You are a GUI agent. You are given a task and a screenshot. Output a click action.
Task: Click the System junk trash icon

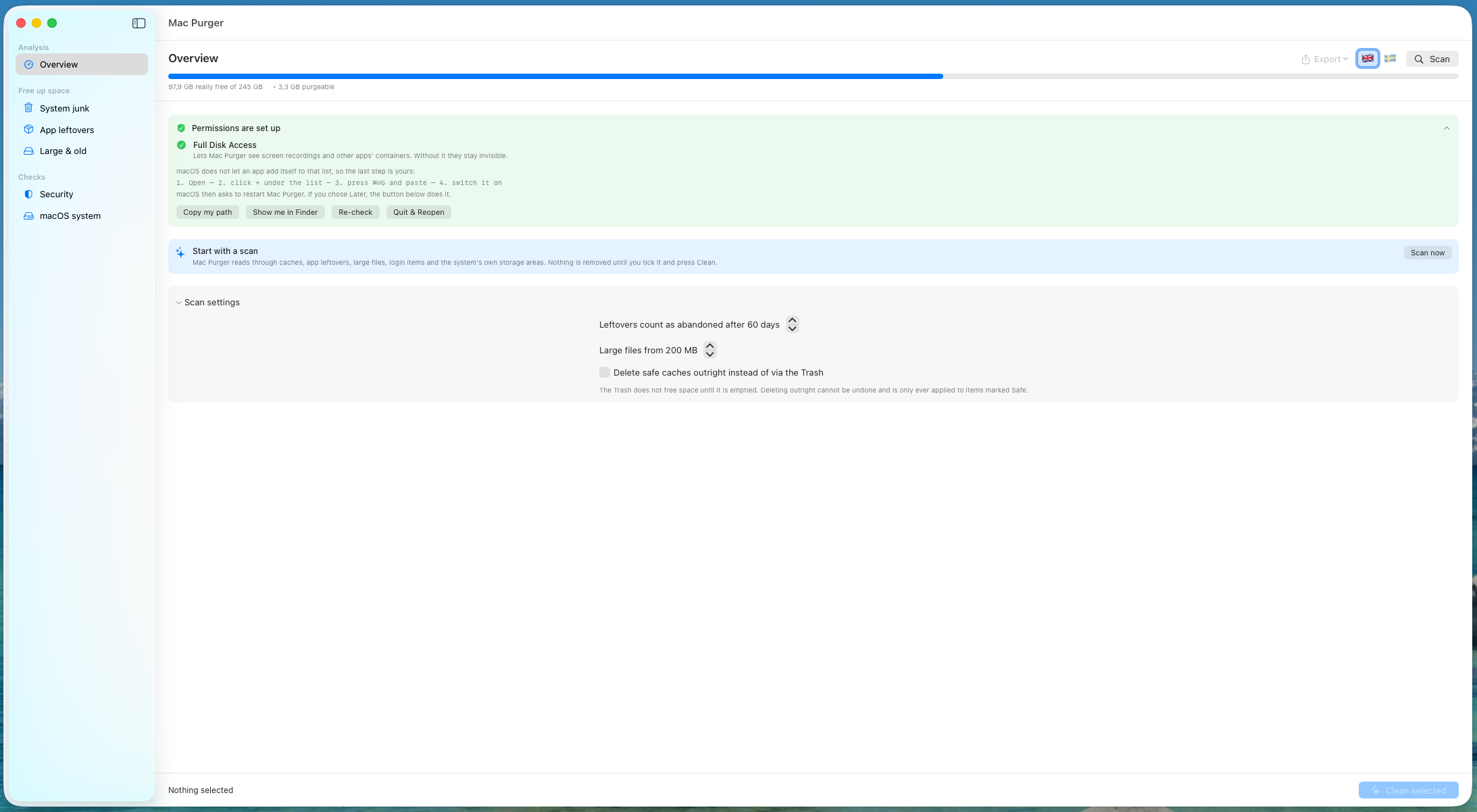(28, 108)
